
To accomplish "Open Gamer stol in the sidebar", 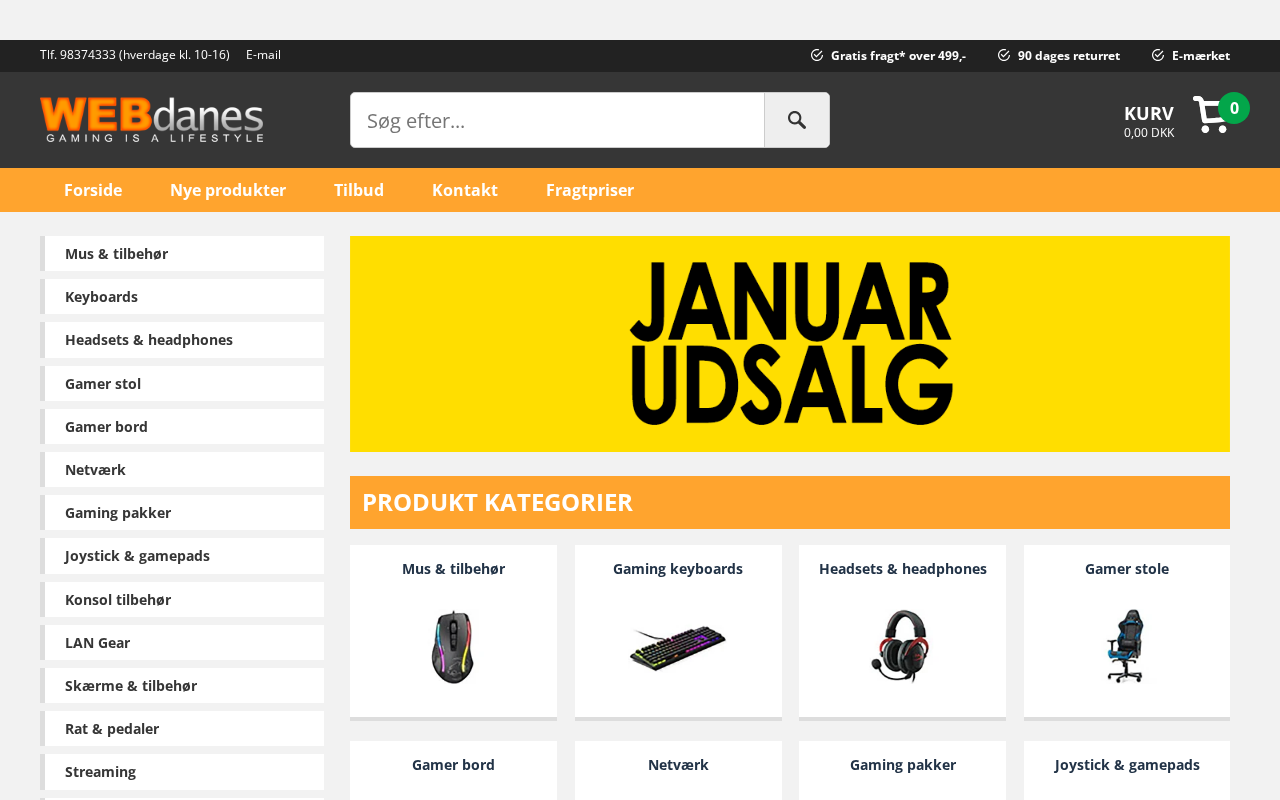I will click(182, 384).
